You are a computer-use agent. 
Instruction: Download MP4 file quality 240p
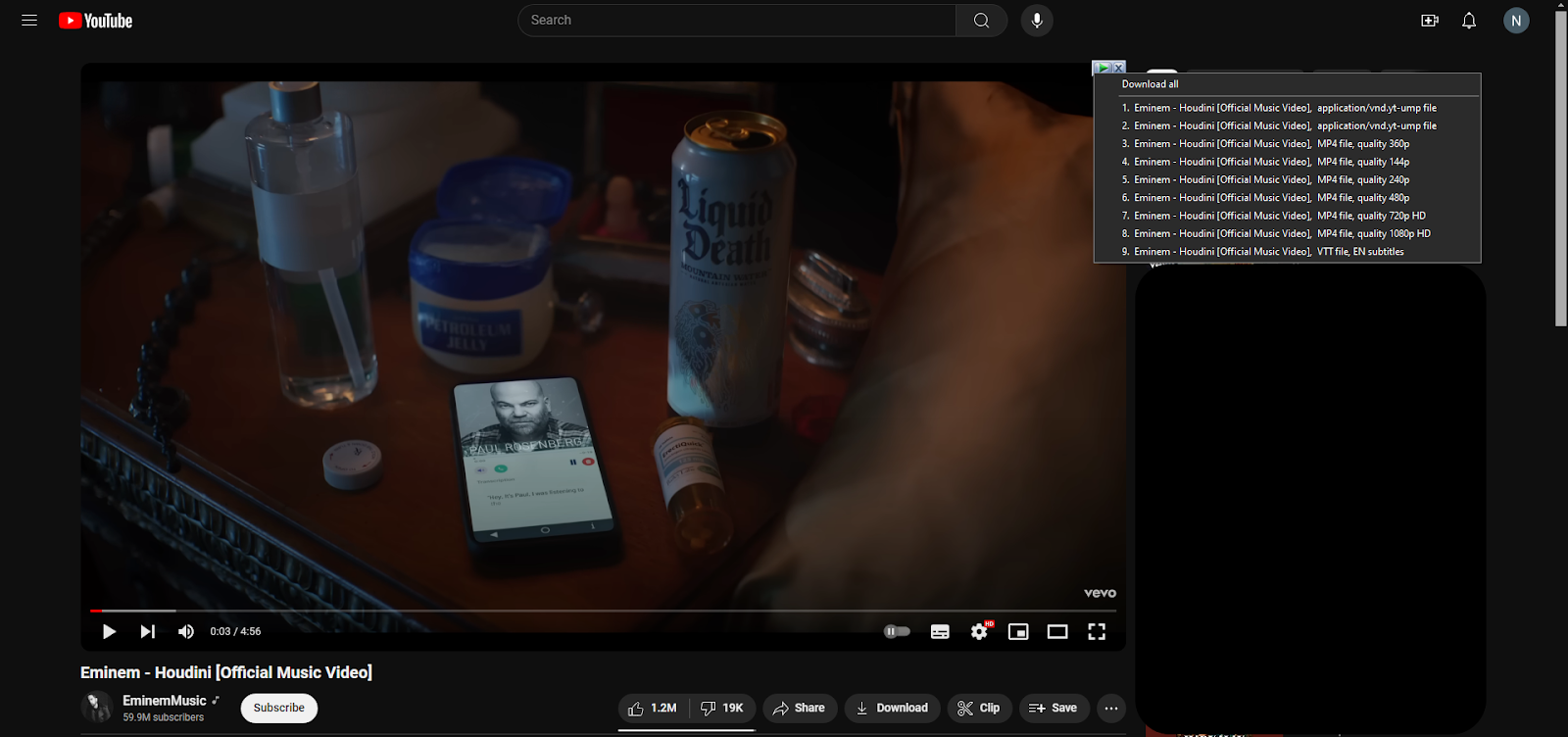click(x=1287, y=179)
